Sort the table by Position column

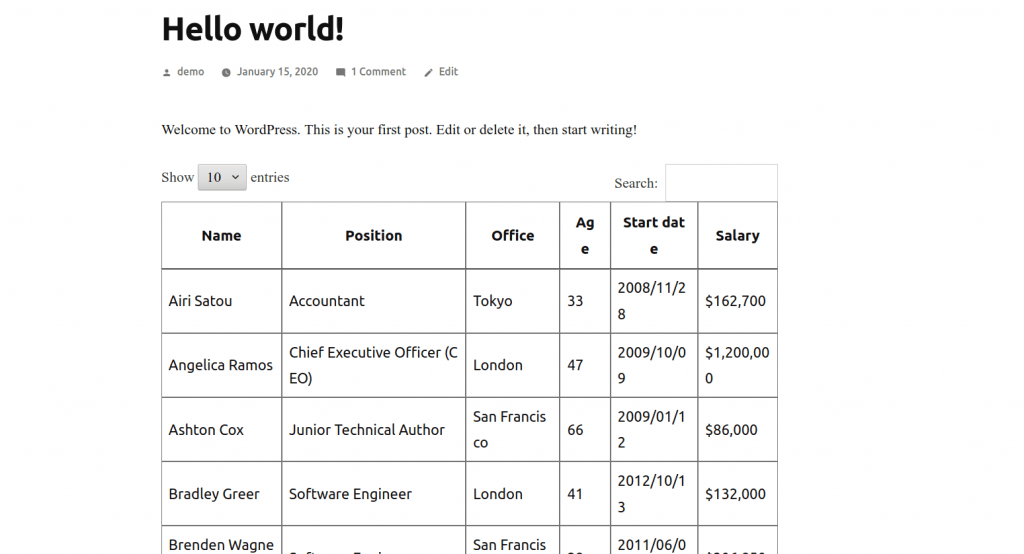pos(374,235)
